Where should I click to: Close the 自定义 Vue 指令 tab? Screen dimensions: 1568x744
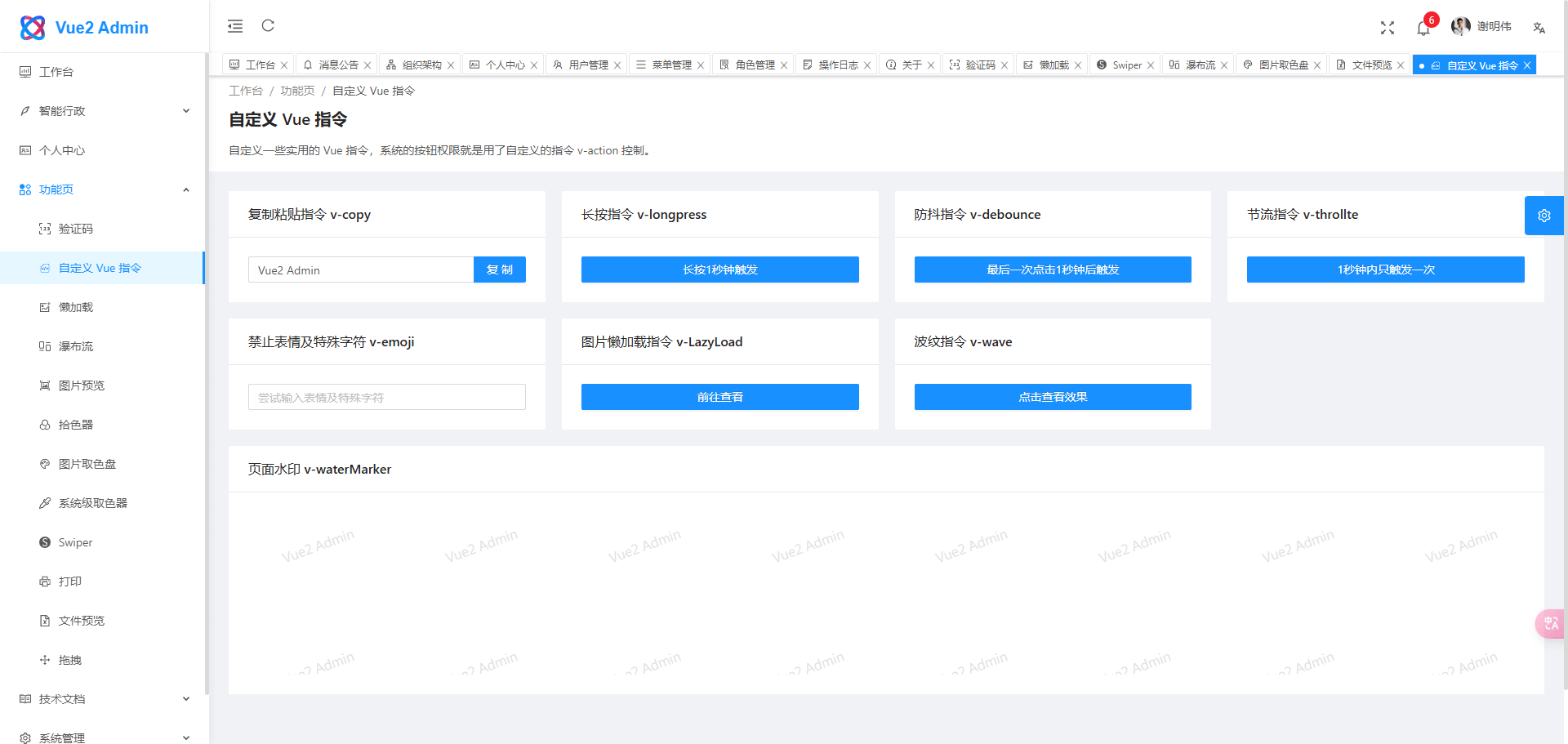click(x=1527, y=65)
